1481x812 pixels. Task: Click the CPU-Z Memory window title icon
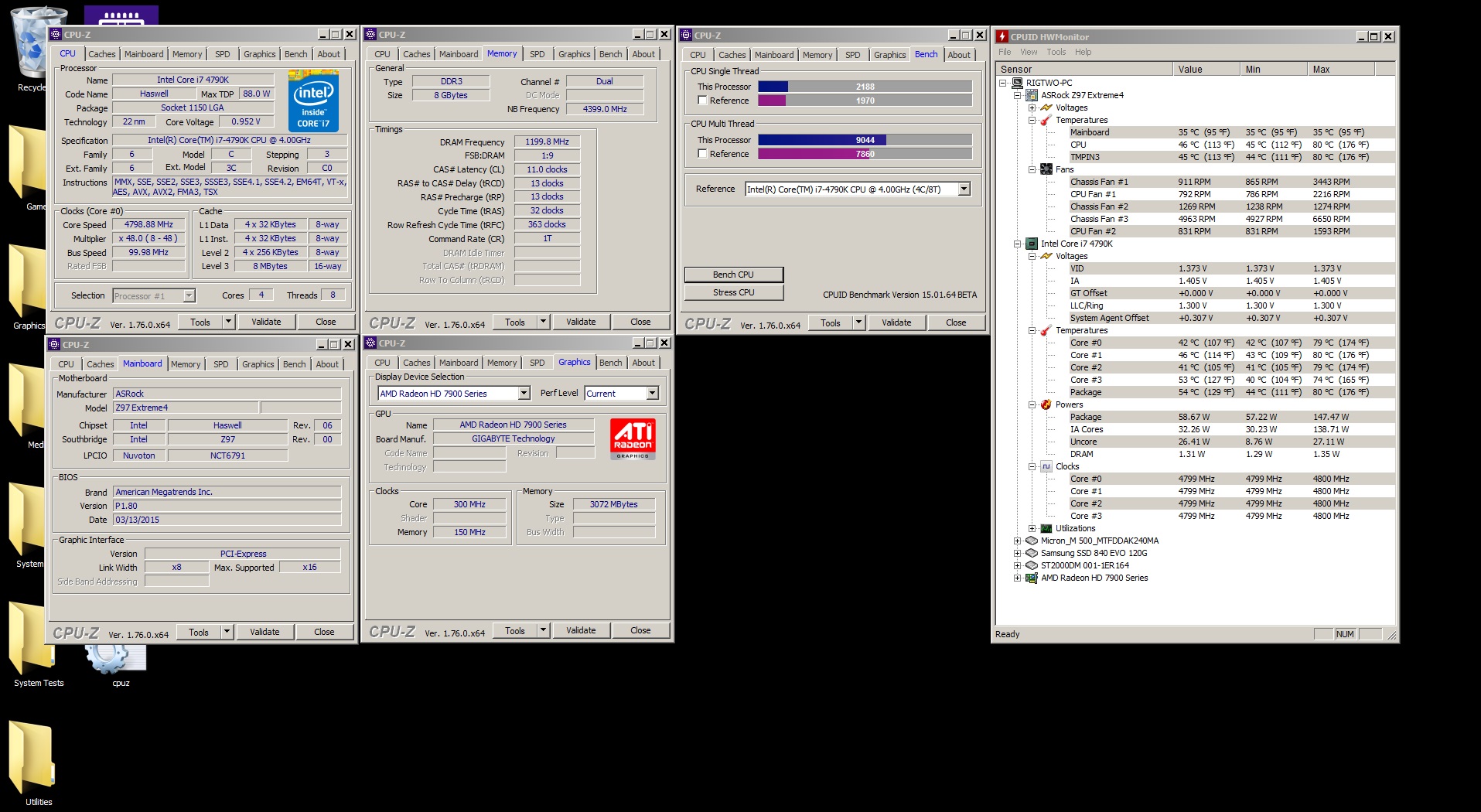click(x=370, y=34)
